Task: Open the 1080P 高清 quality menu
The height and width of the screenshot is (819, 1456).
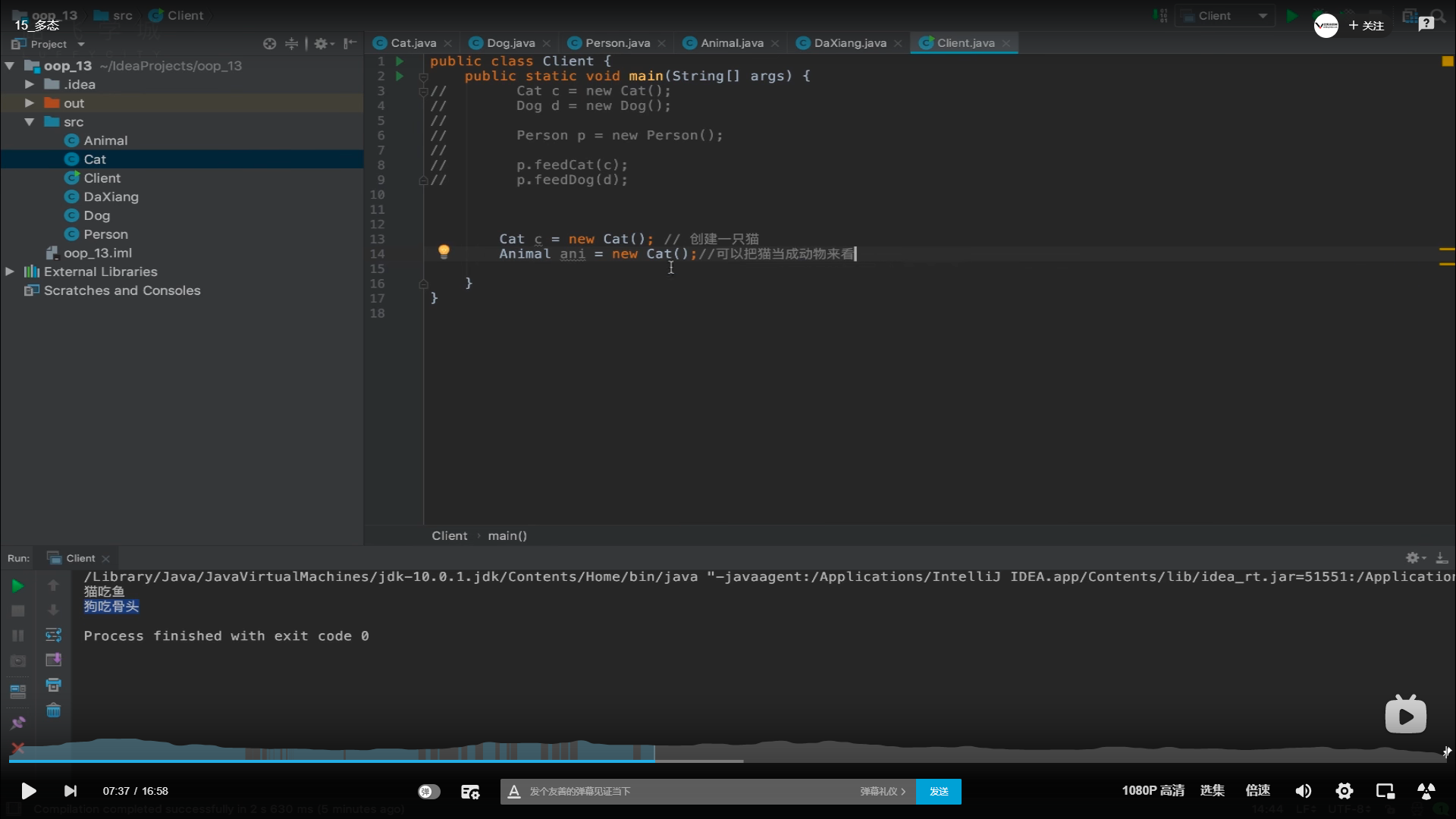Action: point(1153,790)
